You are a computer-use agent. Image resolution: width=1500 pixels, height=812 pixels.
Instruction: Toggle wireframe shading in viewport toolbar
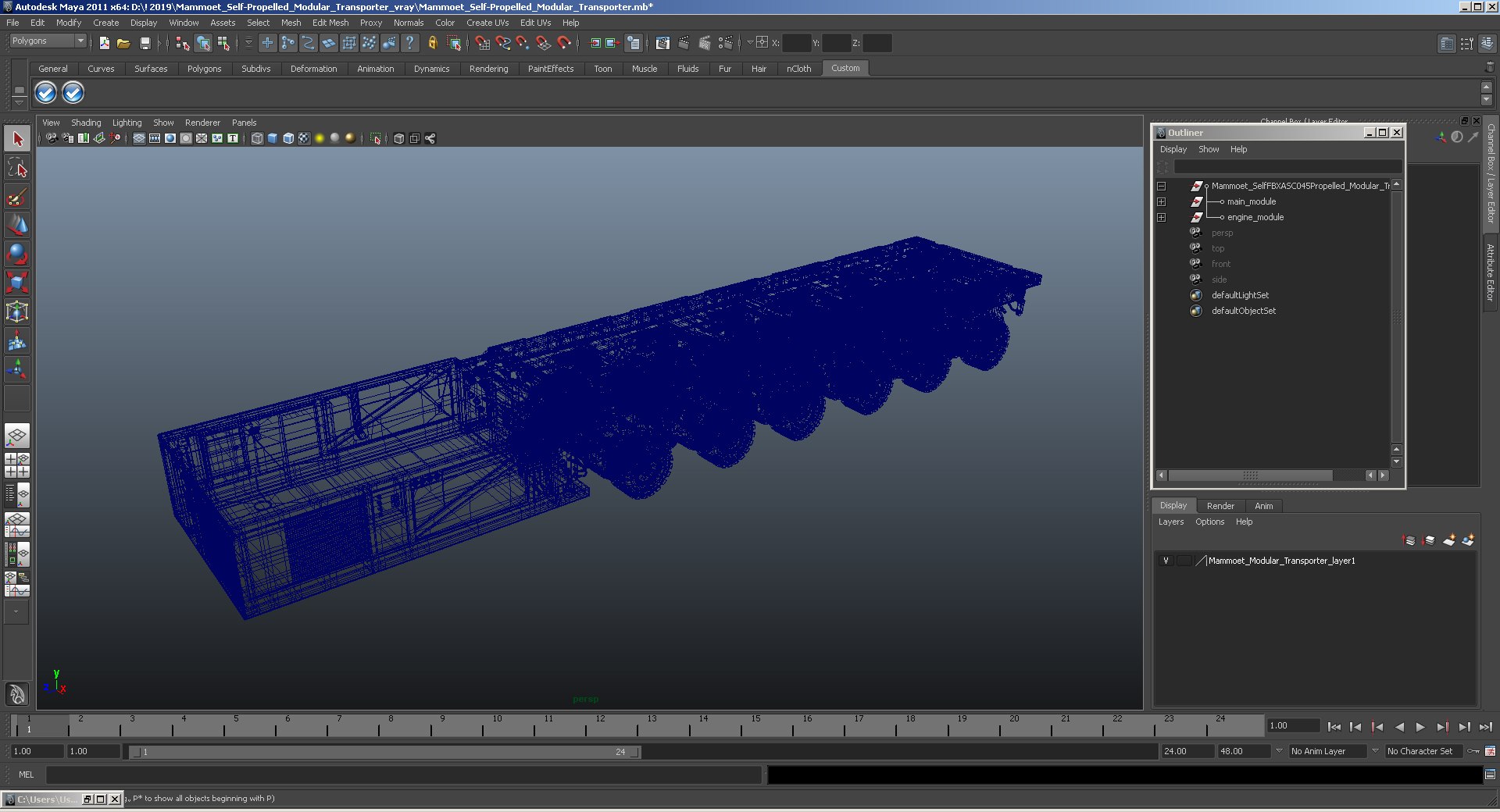tap(257, 138)
